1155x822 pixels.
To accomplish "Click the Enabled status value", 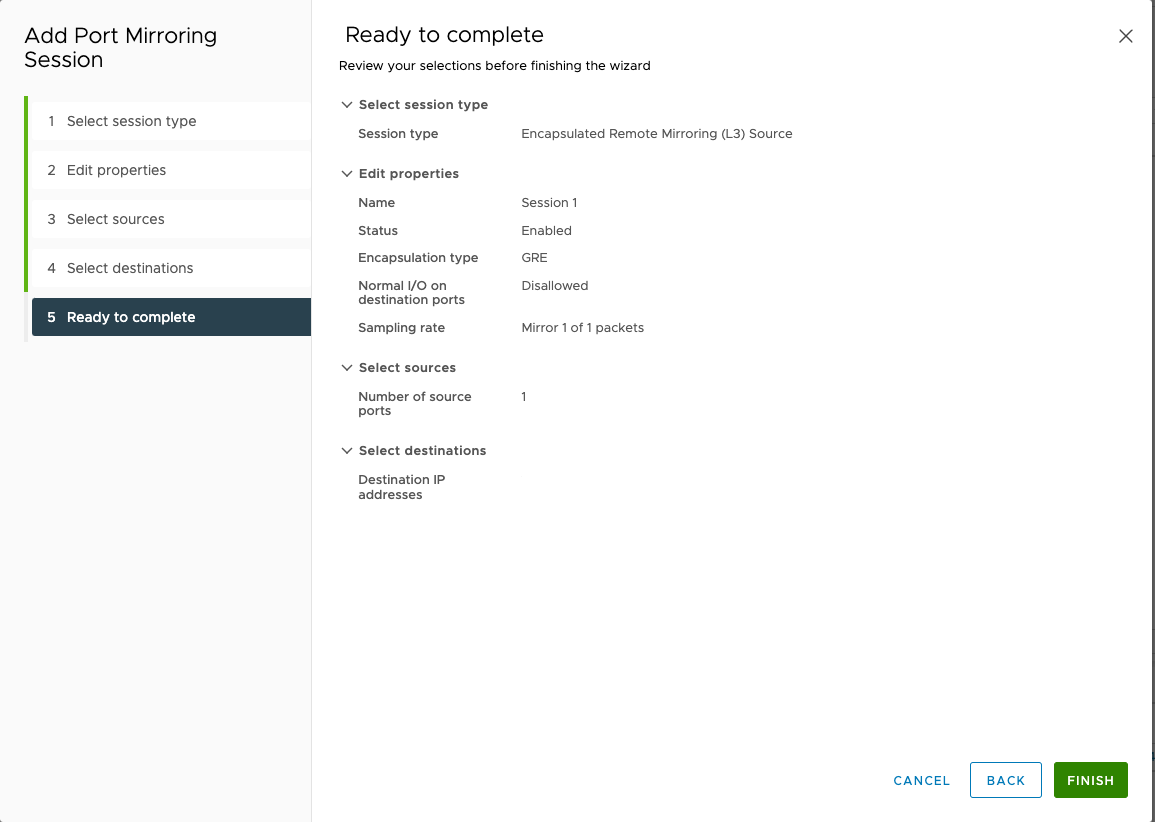I will (546, 230).
